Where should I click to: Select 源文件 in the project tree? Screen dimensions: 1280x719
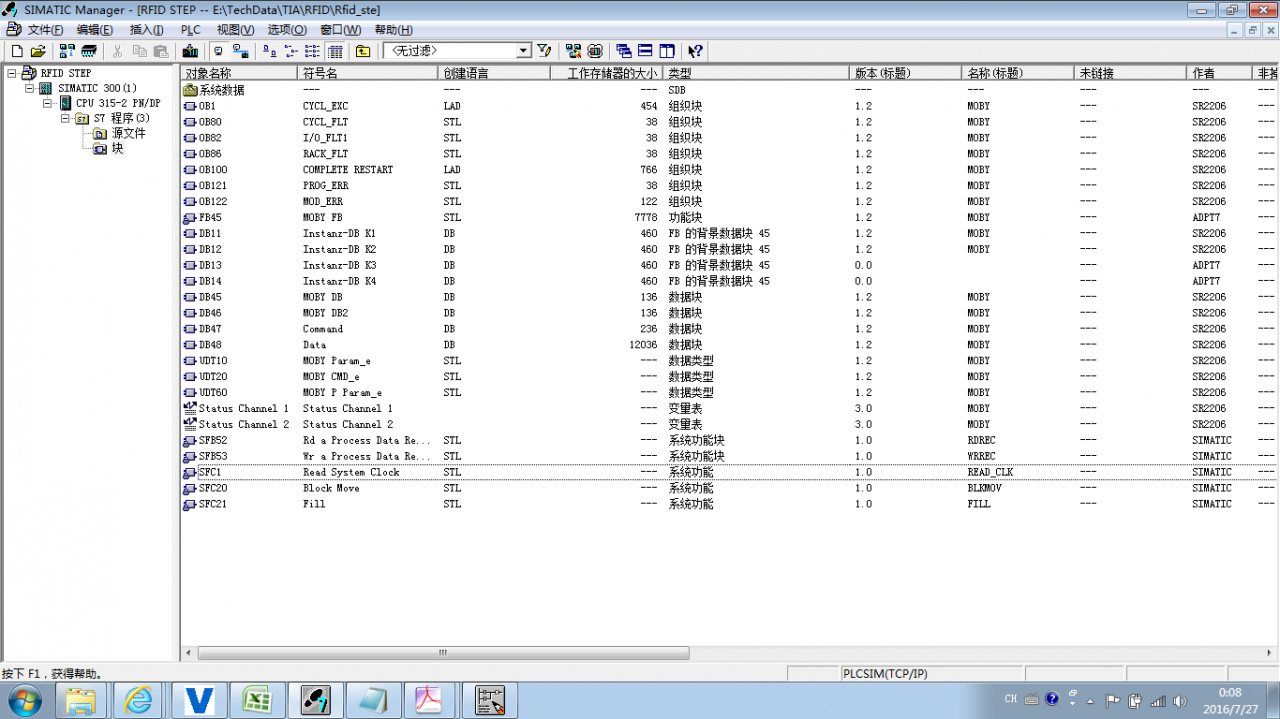point(128,133)
